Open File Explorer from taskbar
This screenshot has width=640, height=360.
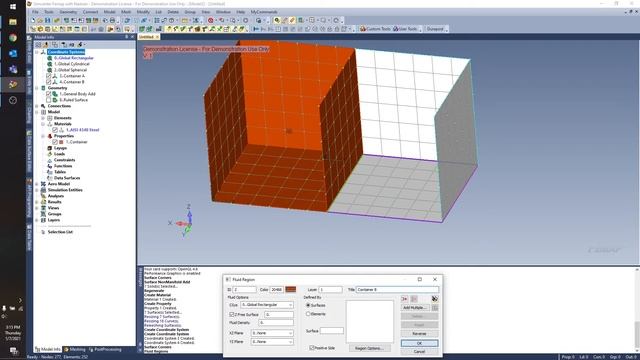pos(13,22)
